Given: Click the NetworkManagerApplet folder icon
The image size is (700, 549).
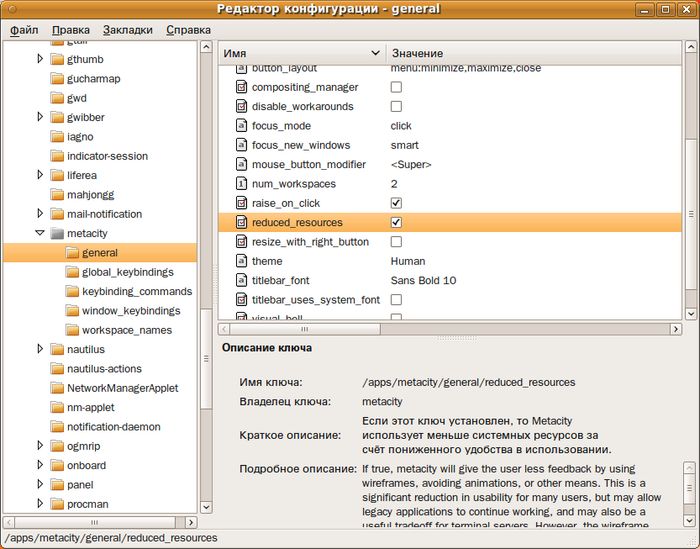Looking at the screenshot, I should pyautogui.click(x=57, y=388).
